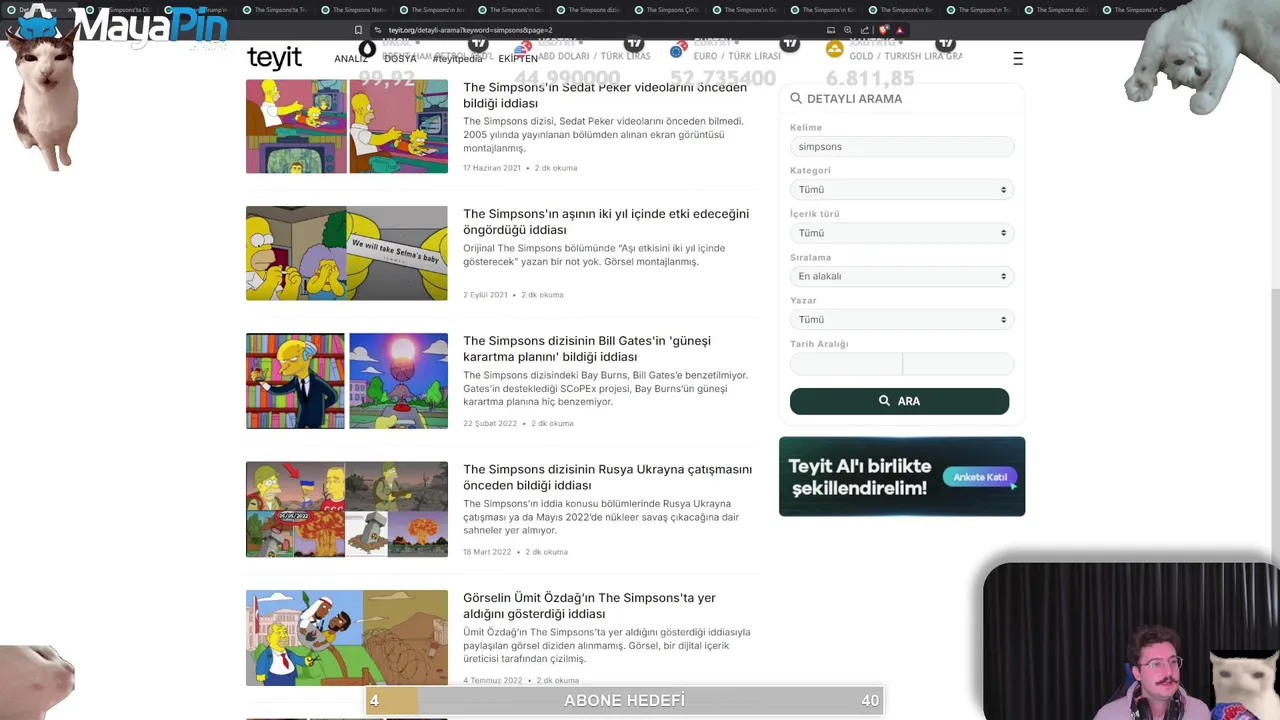Click the Selma's baby article thumbnail
This screenshot has height=720, width=1280.
[x=347, y=253]
